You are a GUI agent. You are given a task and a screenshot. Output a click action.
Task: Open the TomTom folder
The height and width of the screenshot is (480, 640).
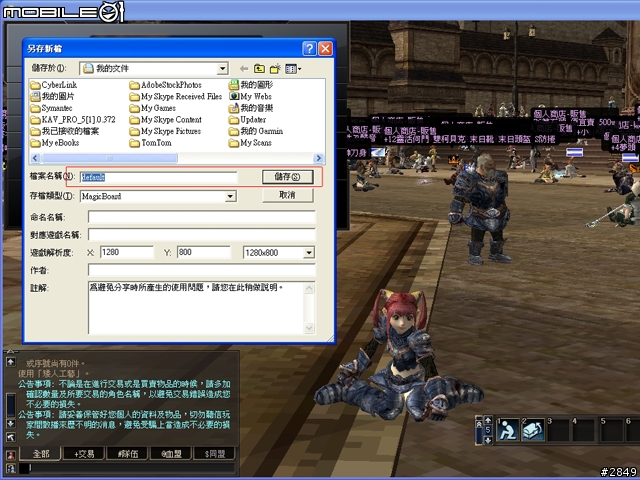(151, 143)
